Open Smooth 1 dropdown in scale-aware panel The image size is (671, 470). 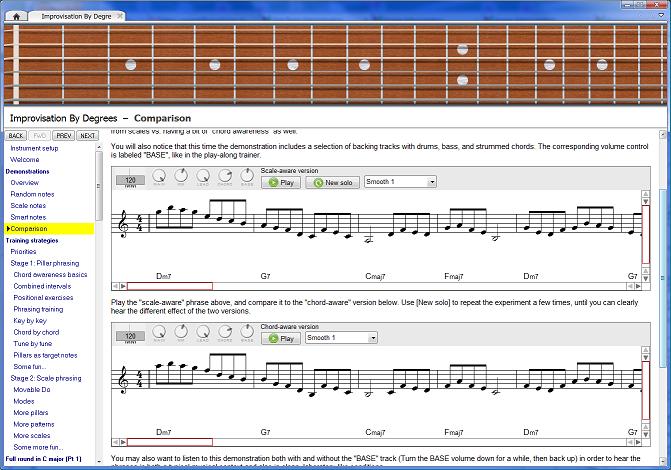(x=400, y=182)
